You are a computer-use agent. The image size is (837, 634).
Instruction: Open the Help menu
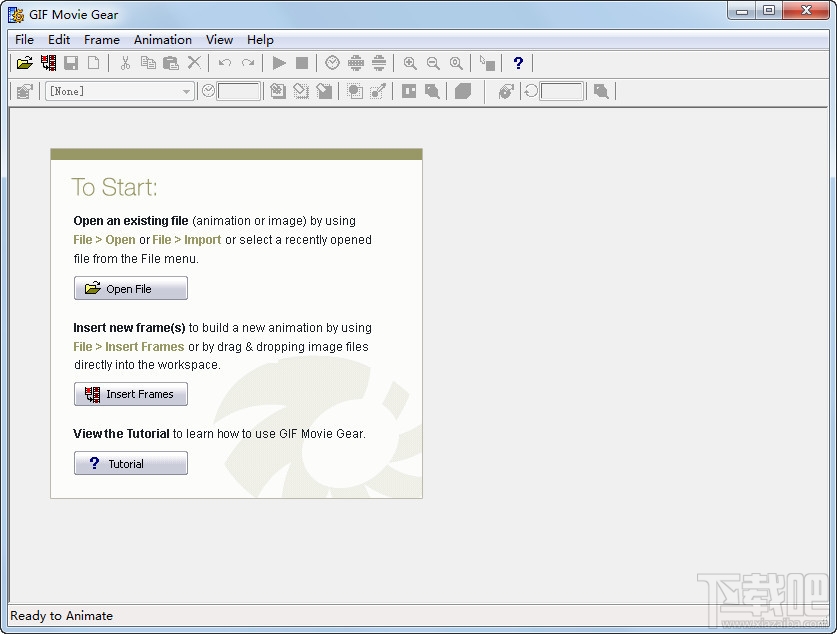pos(260,39)
